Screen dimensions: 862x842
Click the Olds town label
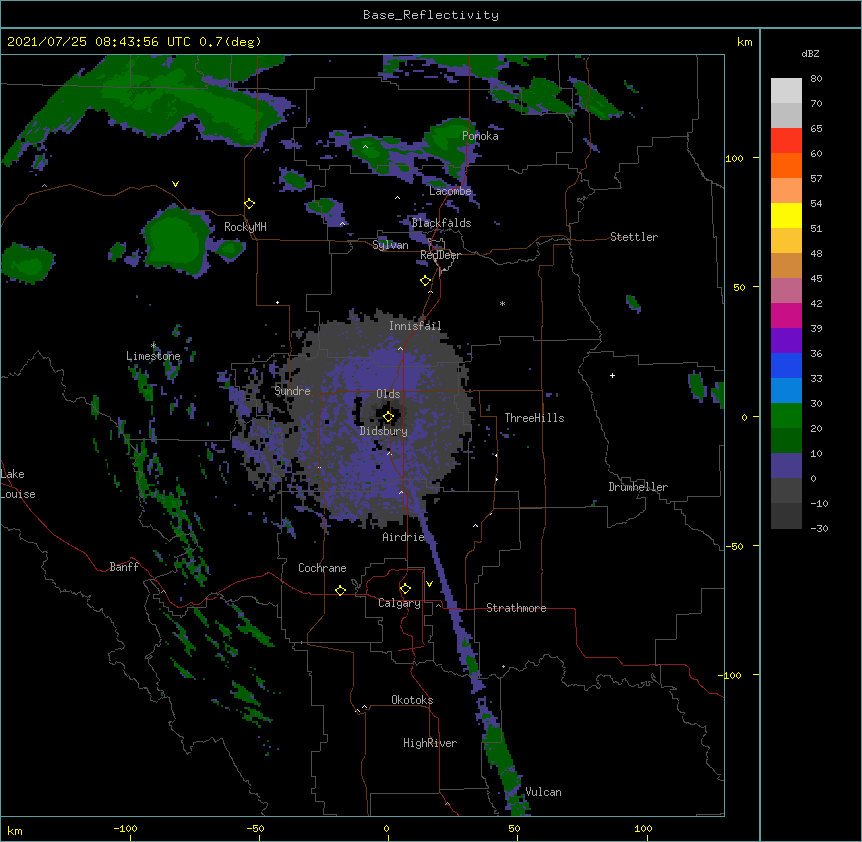click(388, 394)
